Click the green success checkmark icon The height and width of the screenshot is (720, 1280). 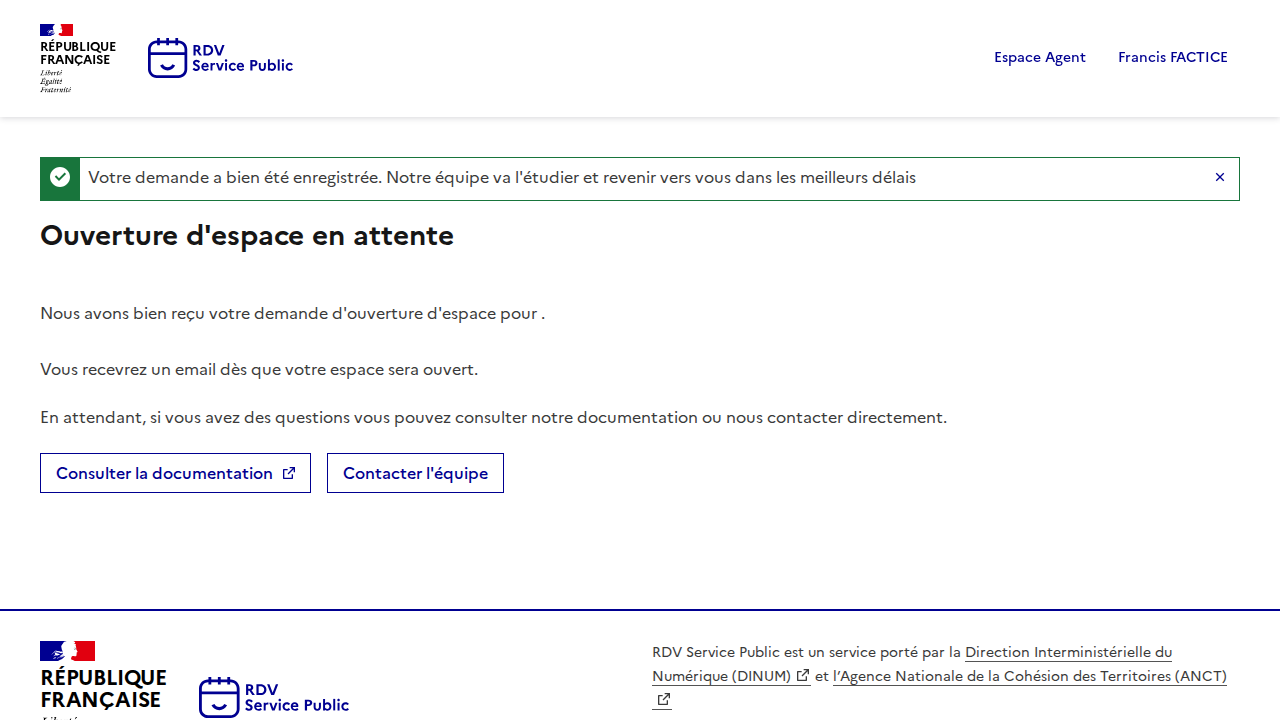(60, 178)
